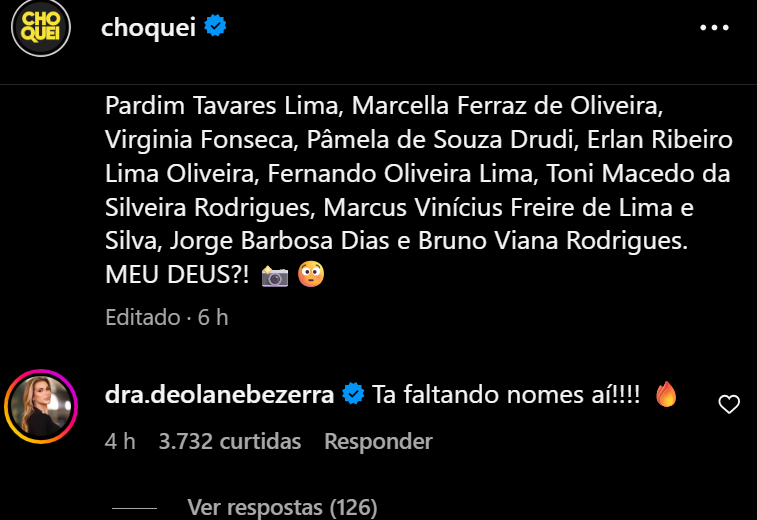
Task: Click the fire emoji in the comment
Action: (666, 394)
